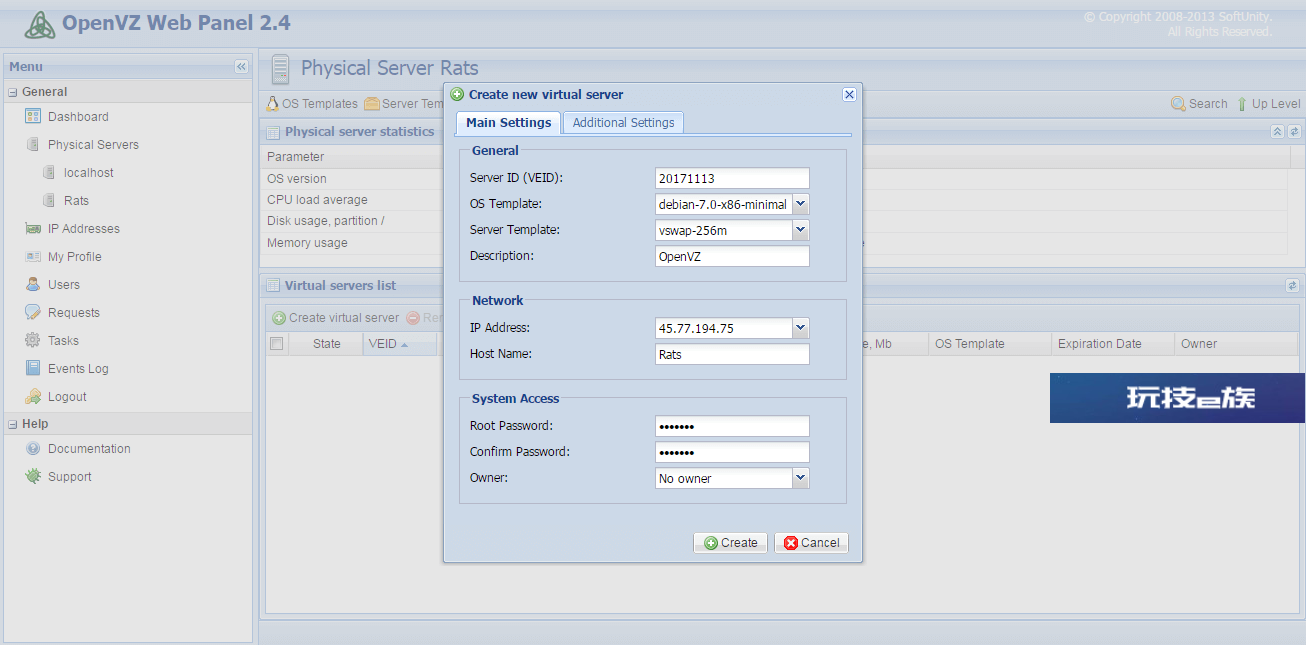Click the Create button in dialog
Image resolution: width=1306 pixels, height=645 pixels.
coord(731,543)
